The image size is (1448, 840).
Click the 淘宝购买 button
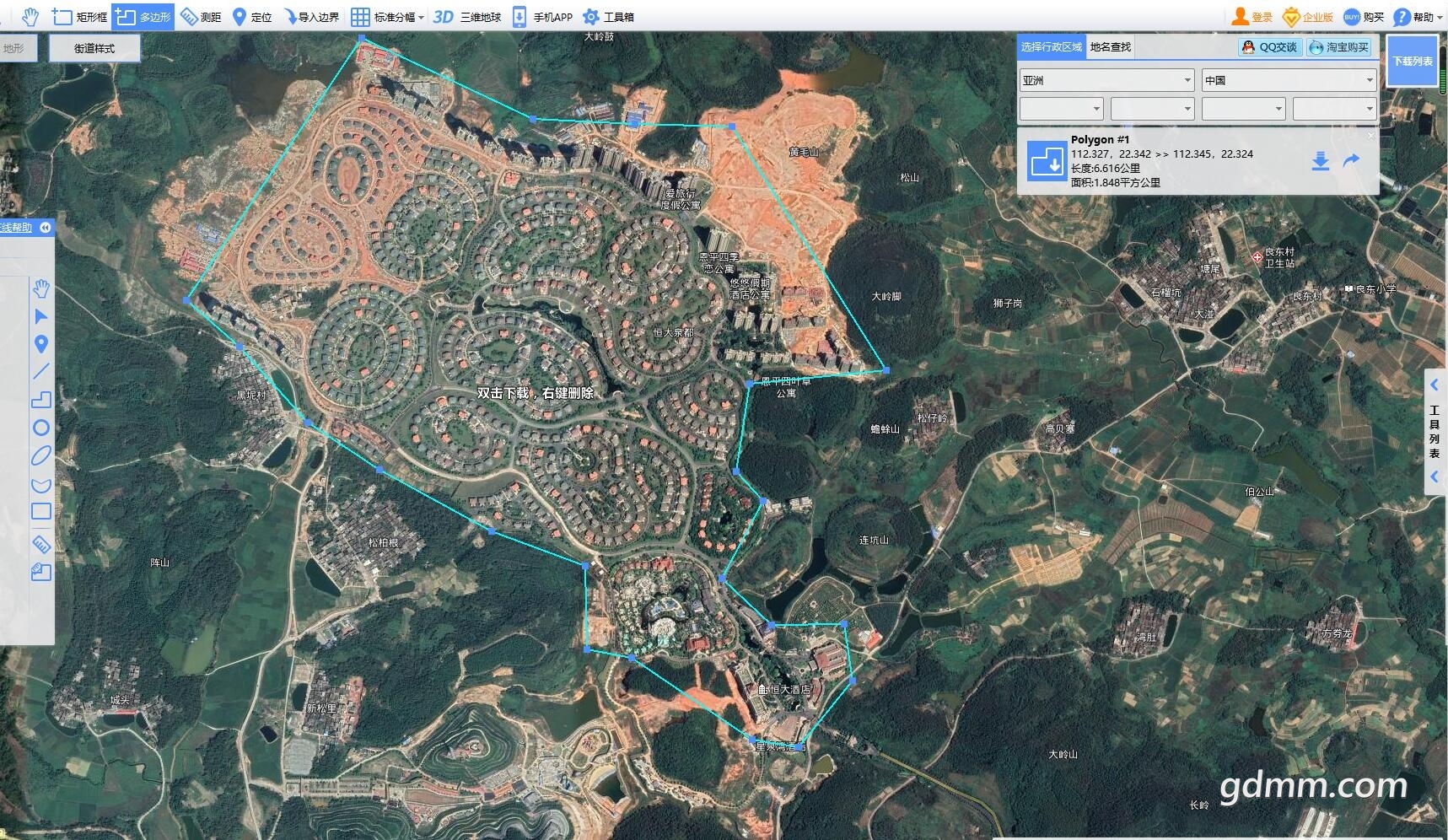pos(1339,47)
